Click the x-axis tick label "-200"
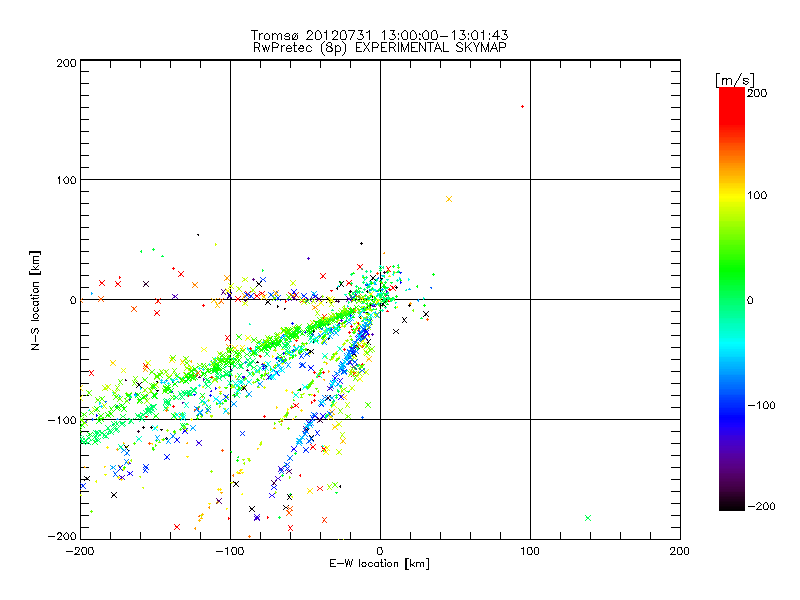Viewport: 800px width, 600px height. point(80,551)
